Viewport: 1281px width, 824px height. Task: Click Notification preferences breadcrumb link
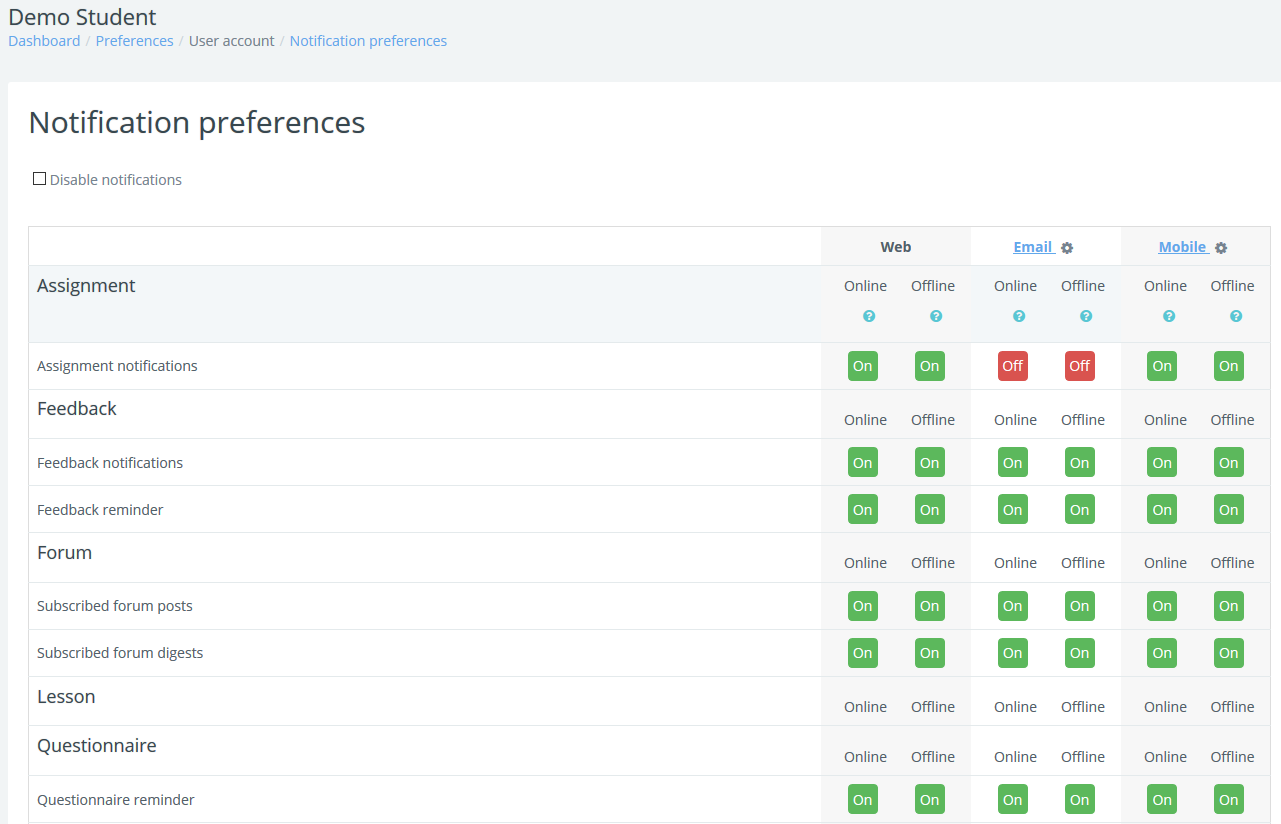[368, 41]
